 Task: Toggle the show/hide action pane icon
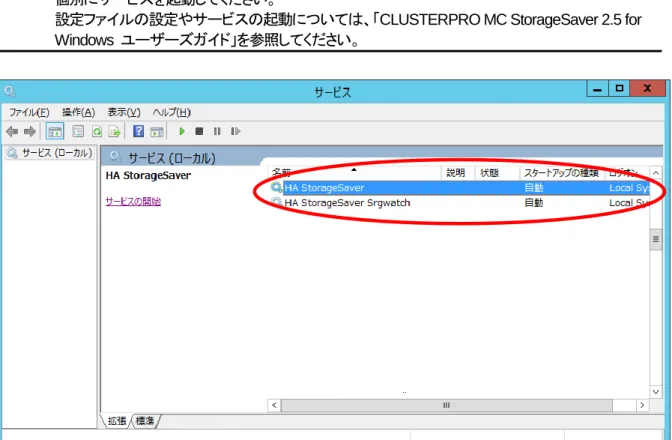coord(157,132)
